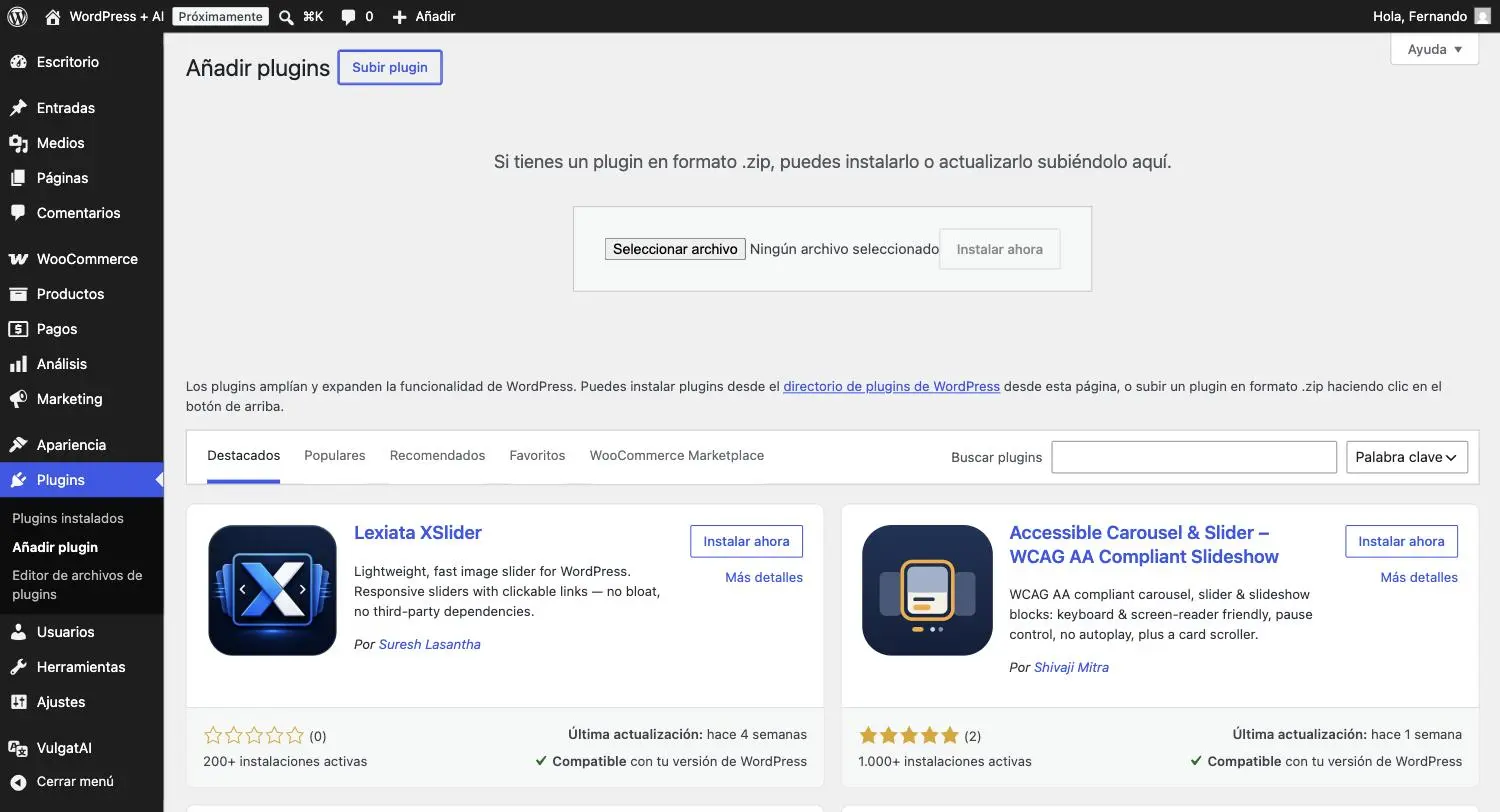Image resolution: width=1500 pixels, height=812 pixels.
Task: Click the WordPress logo in admin bar
Action: click(18, 16)
